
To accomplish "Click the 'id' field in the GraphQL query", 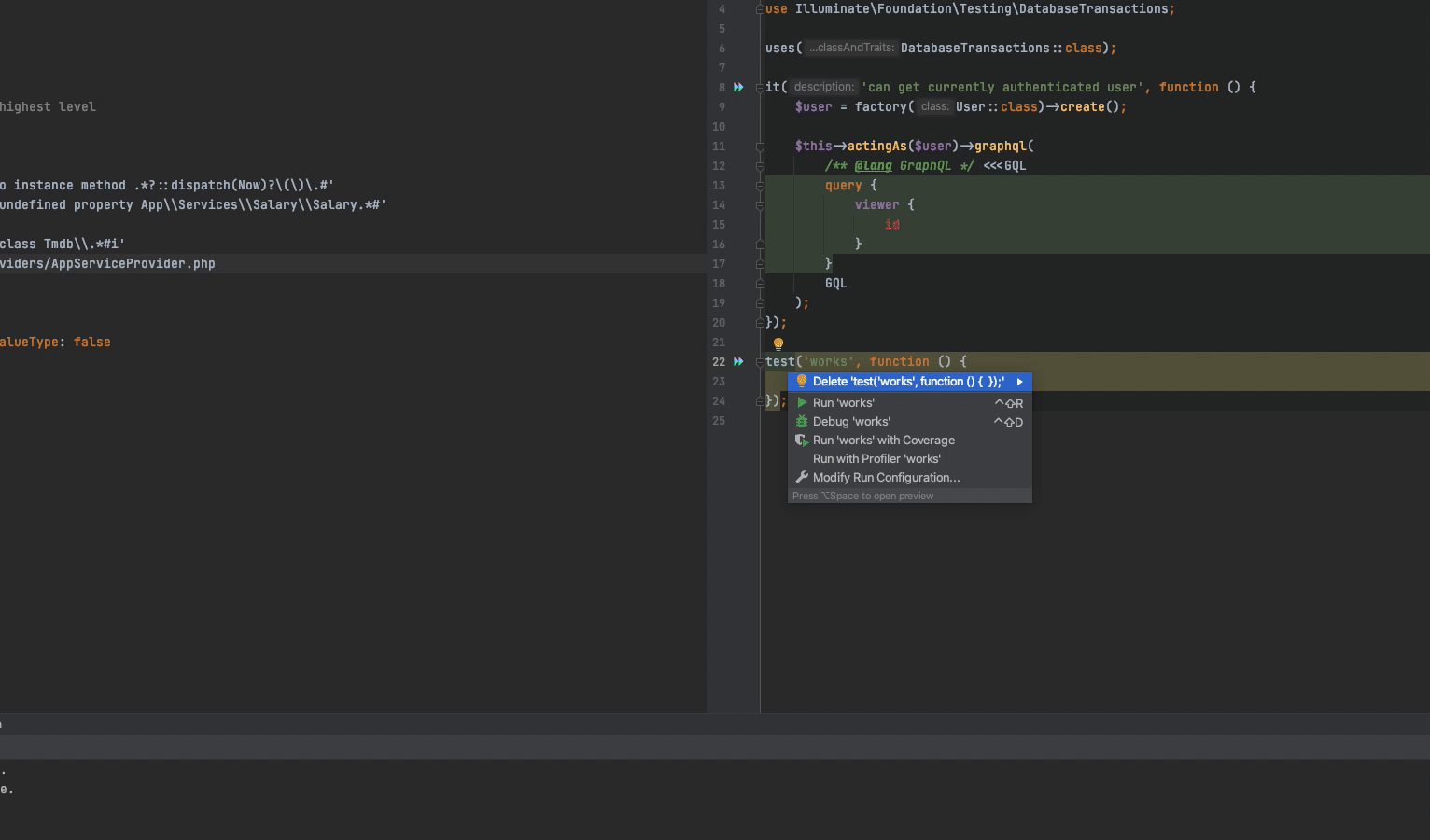I will [x=892, y=224].
